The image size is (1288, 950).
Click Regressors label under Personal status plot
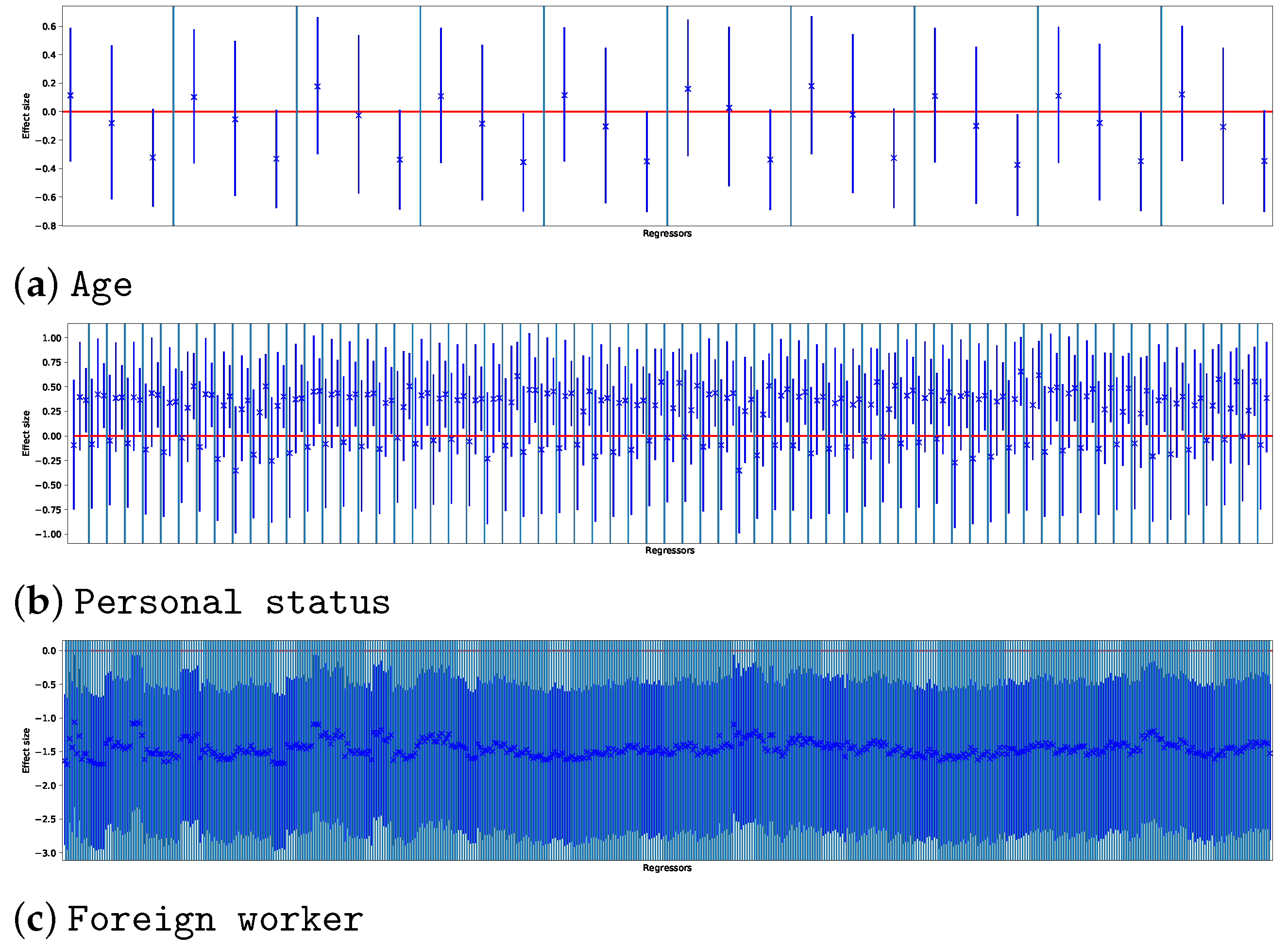tap(670, 550)
